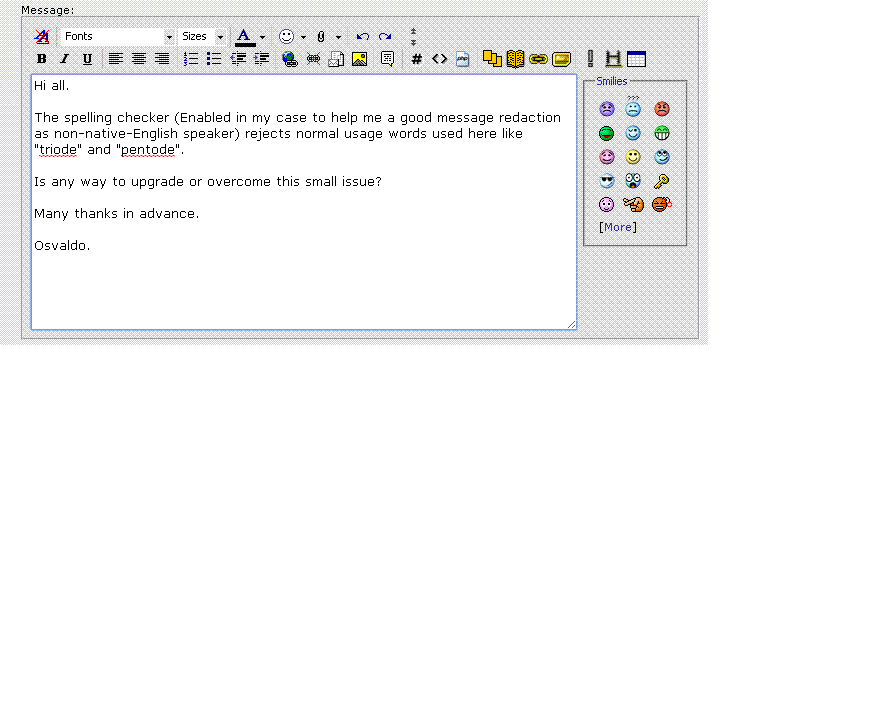Image resolution: width=896 pixels, height=722 pixels.
Task: Click the misspelled word "pentode"
Action: [148, 150]
